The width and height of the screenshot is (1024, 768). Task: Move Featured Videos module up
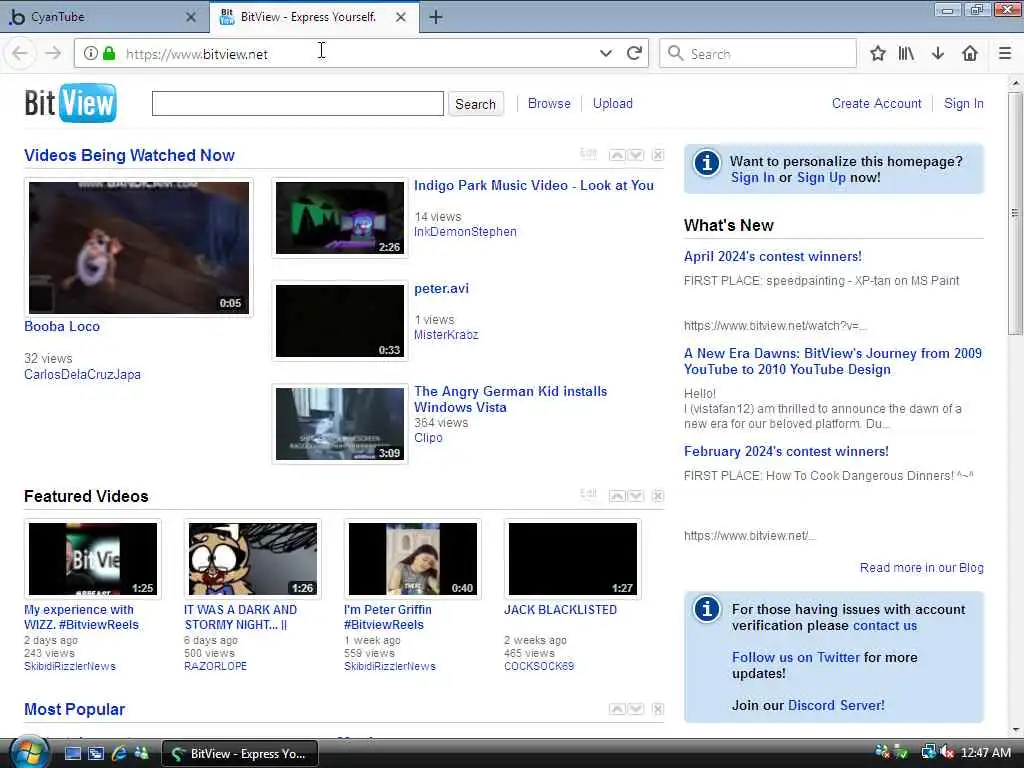tap(616, 496)
